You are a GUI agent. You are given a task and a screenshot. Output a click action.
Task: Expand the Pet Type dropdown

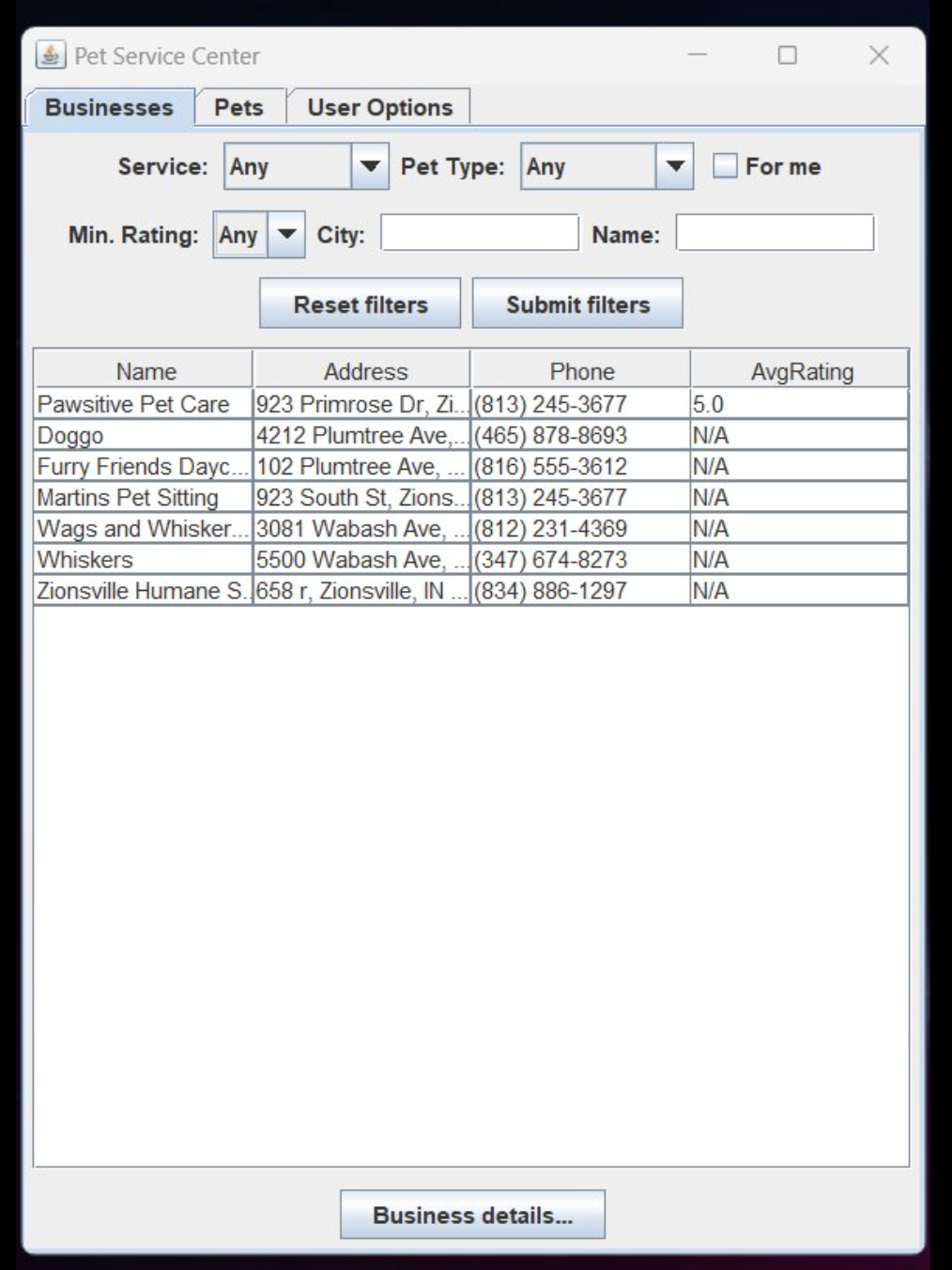pyautogui.click(x=674, y=166)
